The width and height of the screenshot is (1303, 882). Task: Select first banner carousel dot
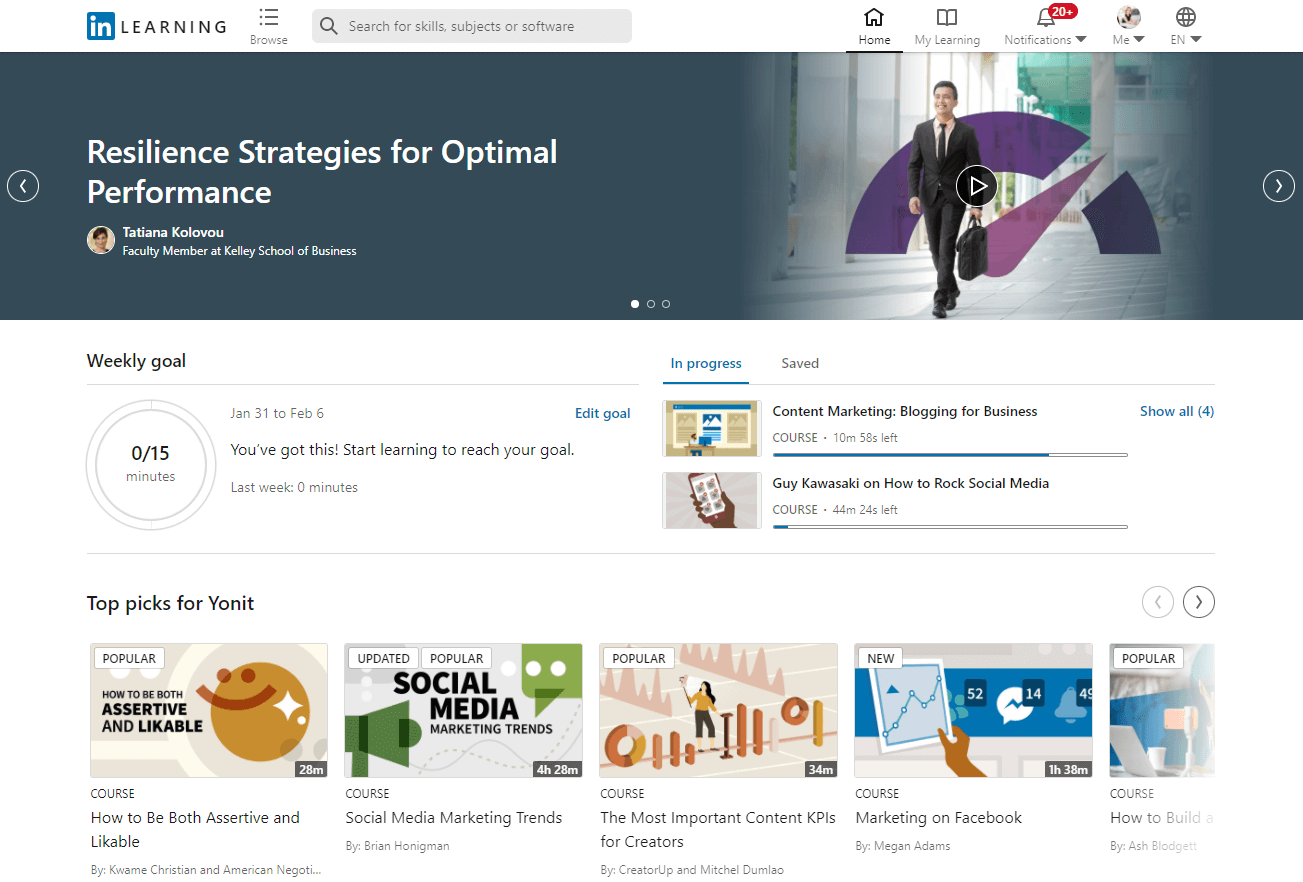pos(635,304)
